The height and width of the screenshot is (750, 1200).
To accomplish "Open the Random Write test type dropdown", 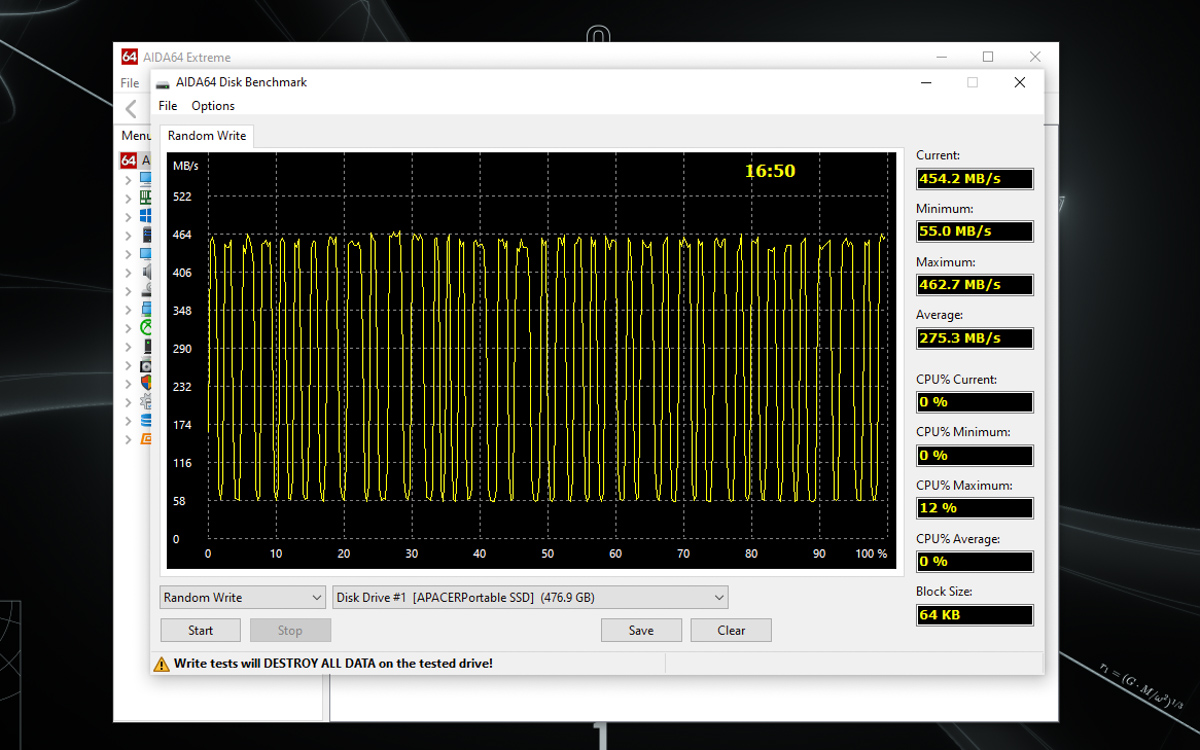I will 243,597.
